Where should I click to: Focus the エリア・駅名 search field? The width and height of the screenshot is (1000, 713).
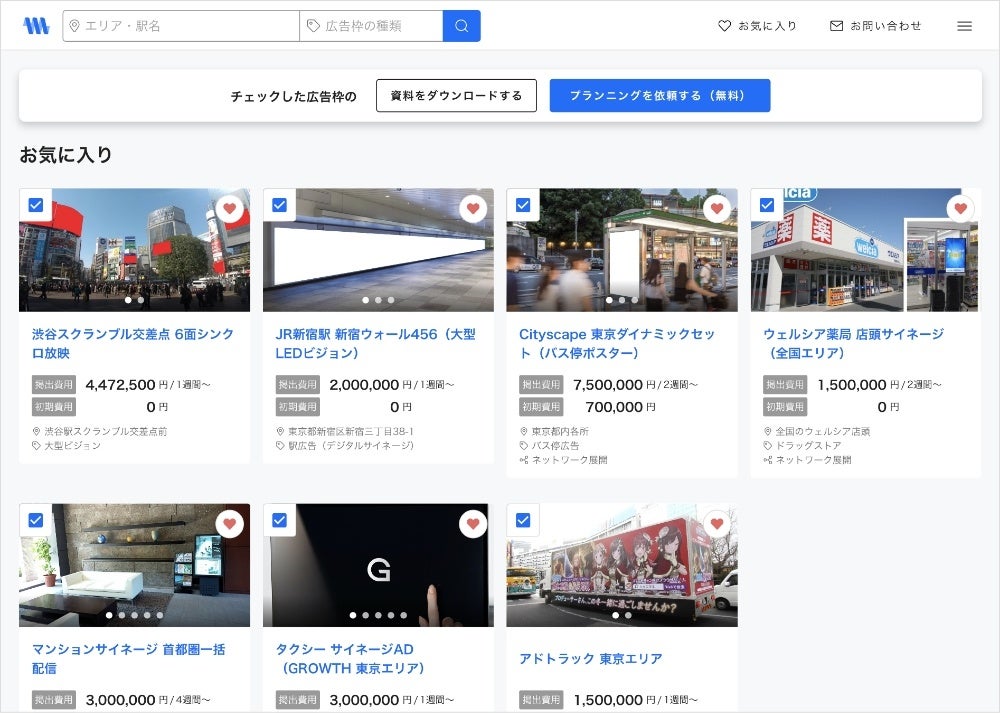[x=181, y=26]
